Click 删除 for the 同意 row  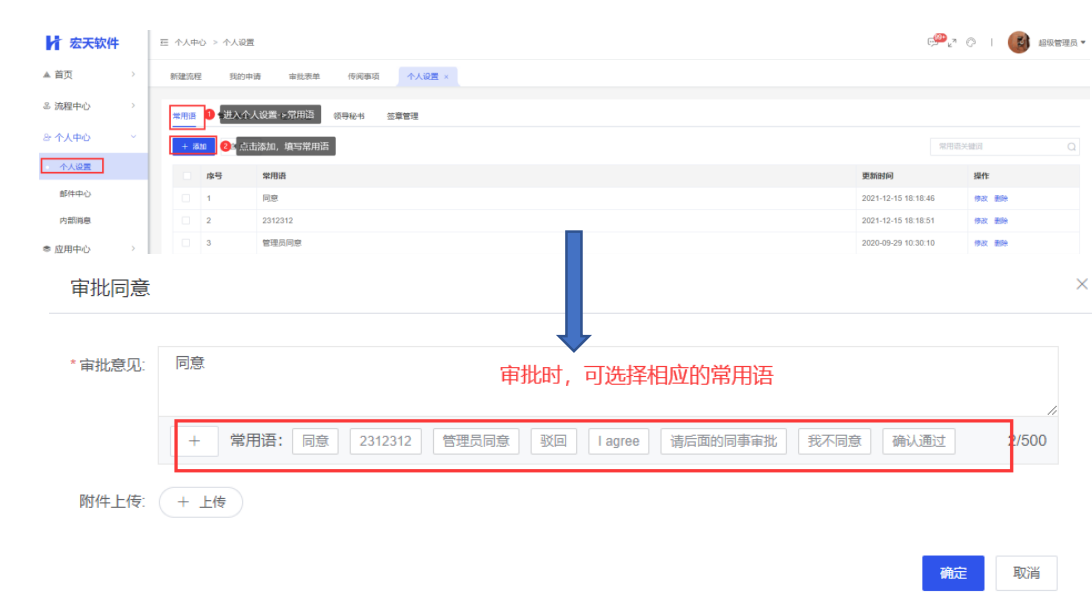[1001, 198]
